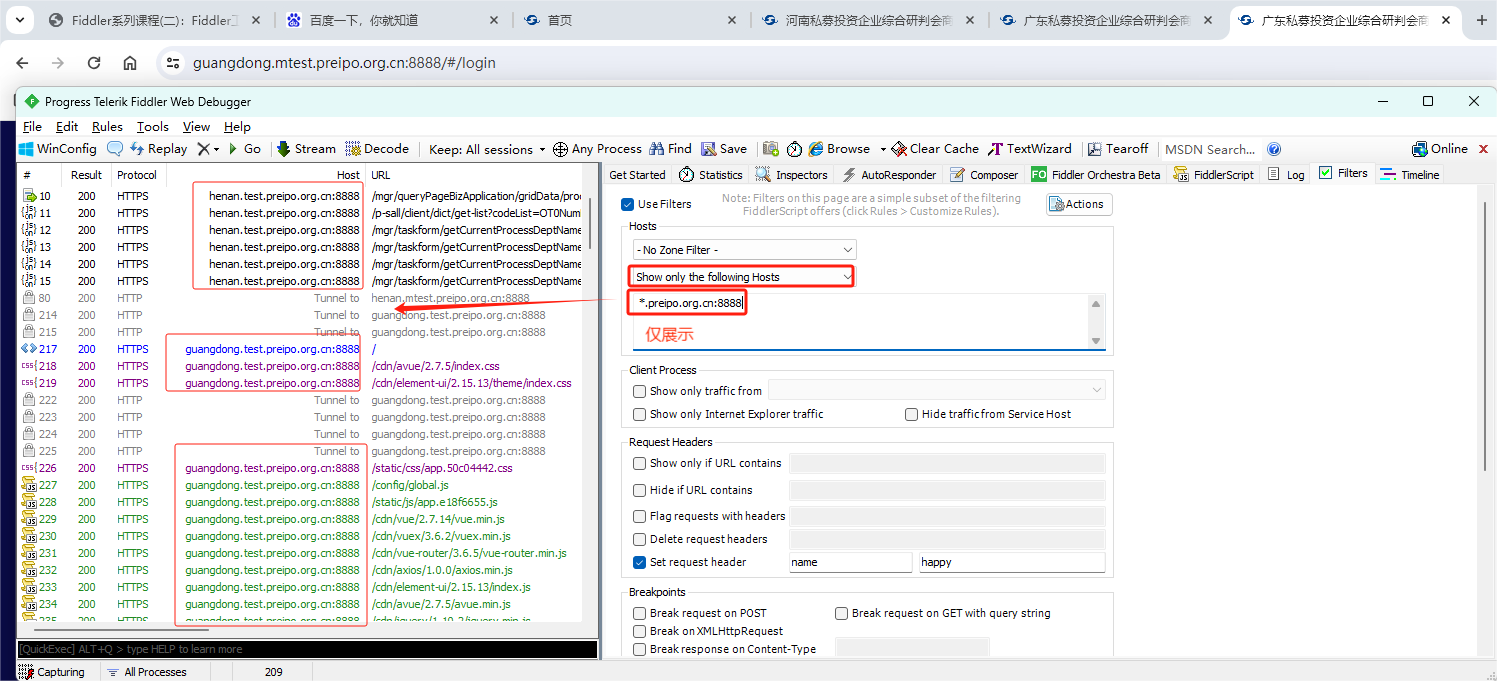Open the No Zone Filter dropdown

point(744,249)
